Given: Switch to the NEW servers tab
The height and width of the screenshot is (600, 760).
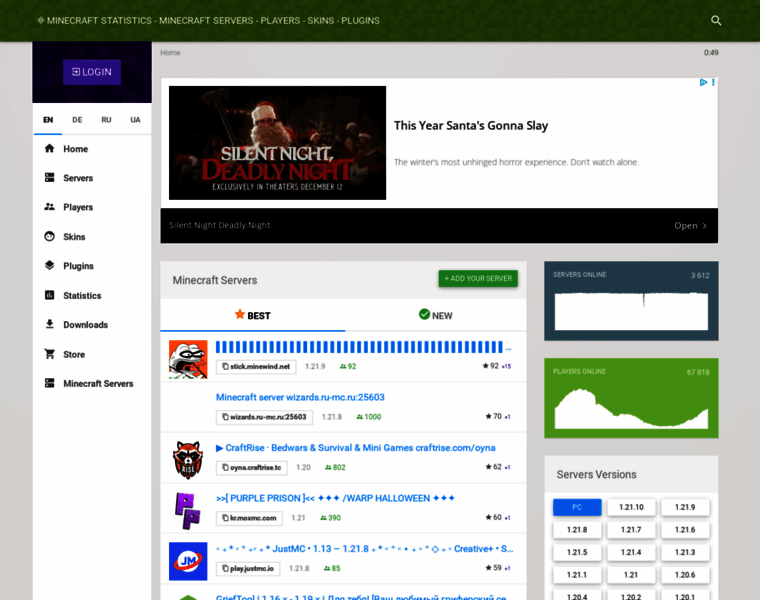Looking at the screenshot, I should click(x=436, y=315).
